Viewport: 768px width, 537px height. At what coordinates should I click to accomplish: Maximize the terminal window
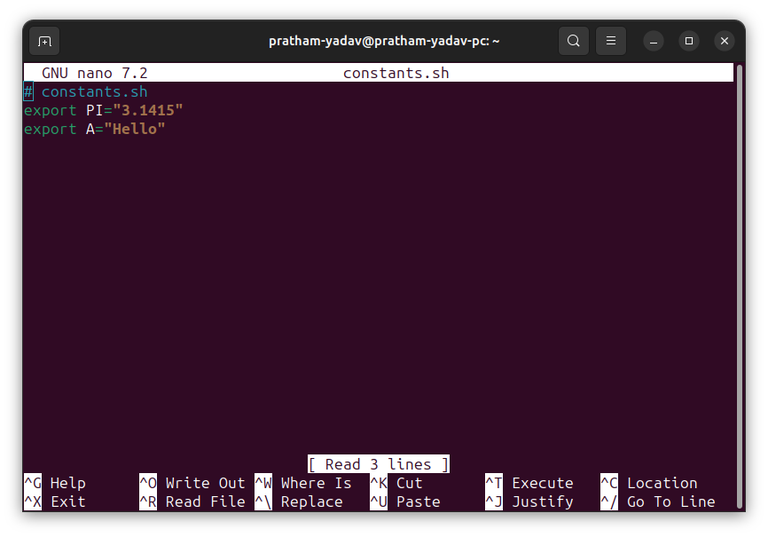(x=689, y=41)
